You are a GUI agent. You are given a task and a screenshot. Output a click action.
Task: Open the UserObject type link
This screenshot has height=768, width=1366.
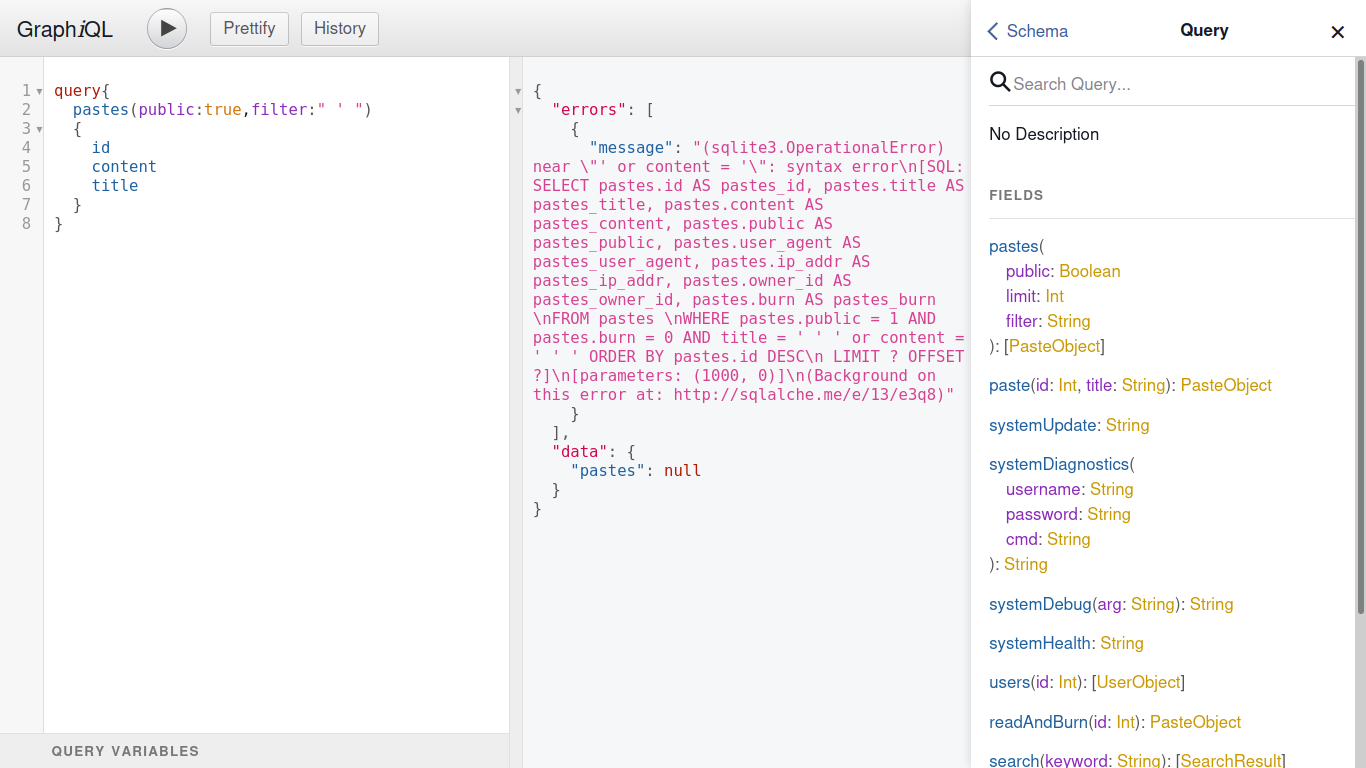[1138, 682]
